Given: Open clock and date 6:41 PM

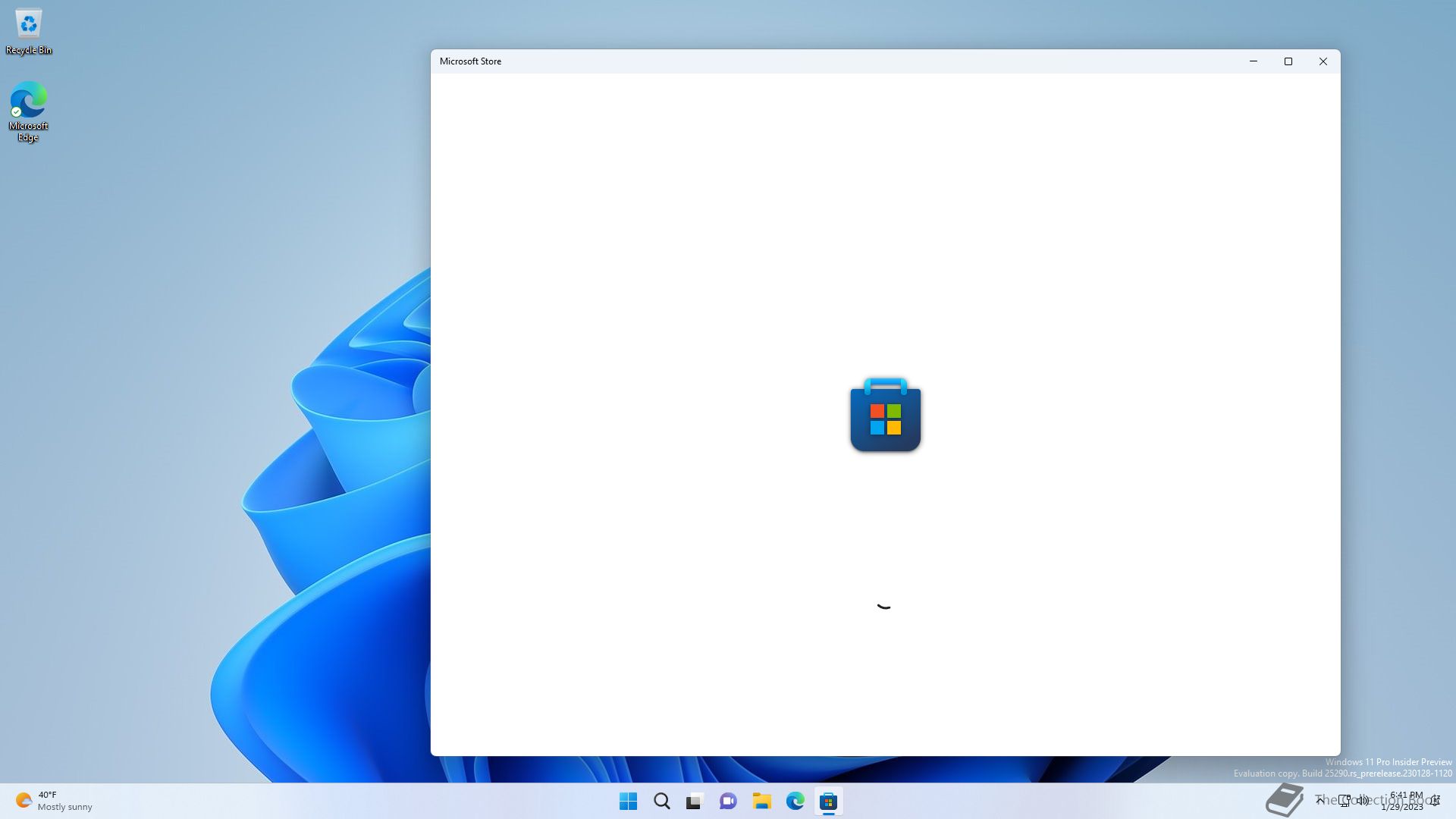Looking at the screenshot, I should click(x=1404, y=801).
